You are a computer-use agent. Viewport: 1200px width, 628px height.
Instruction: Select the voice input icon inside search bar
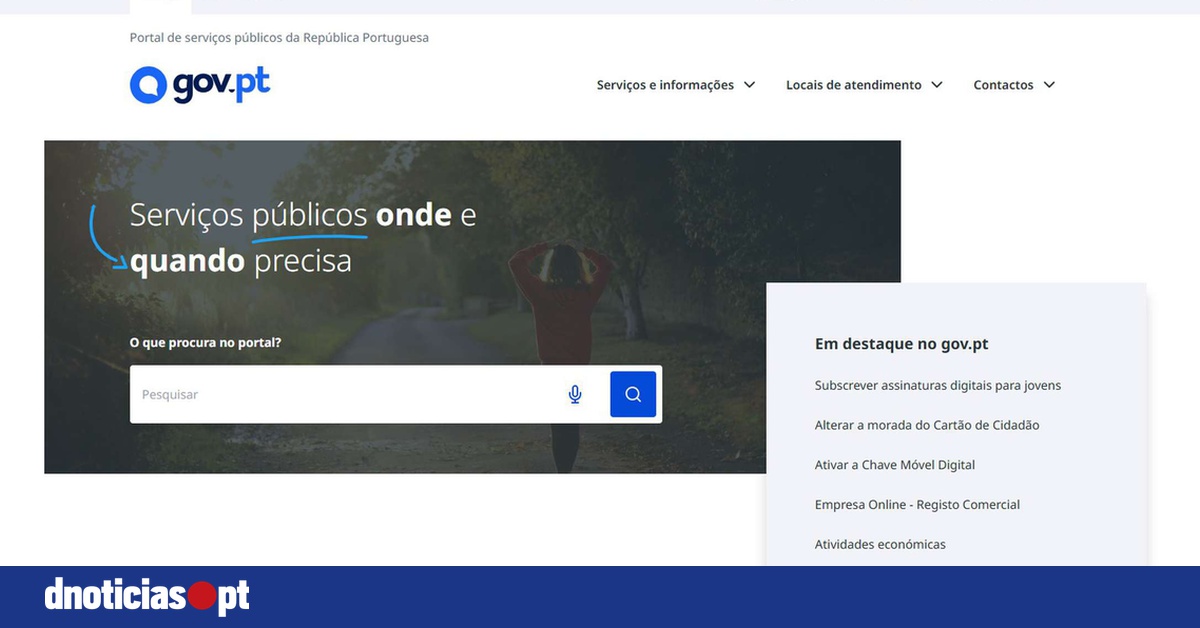coord(575,394)
